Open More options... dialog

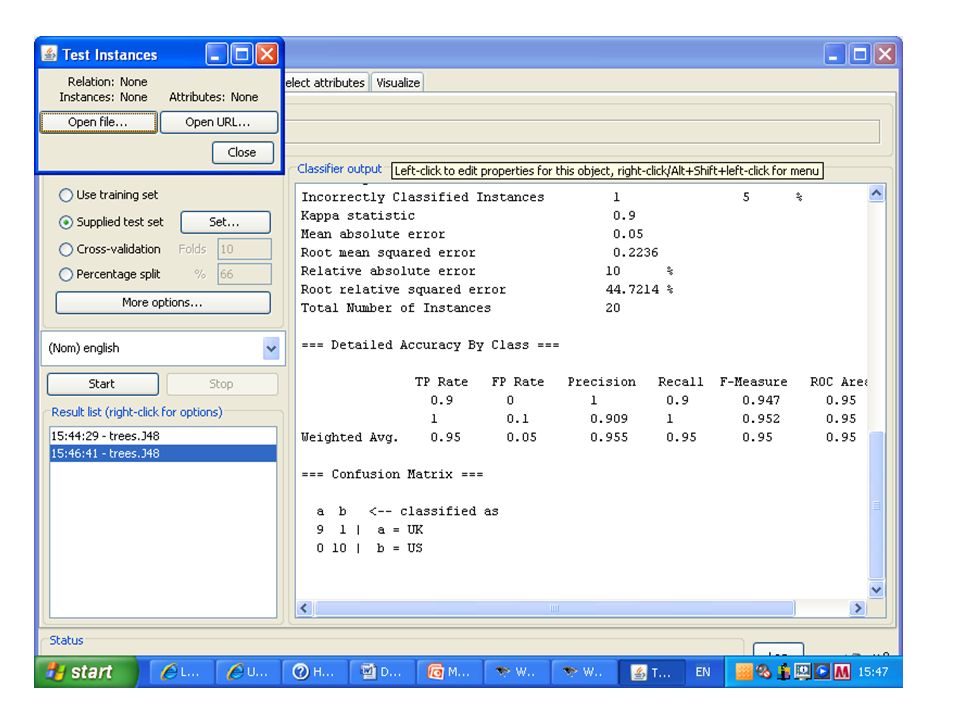point(163,302)
